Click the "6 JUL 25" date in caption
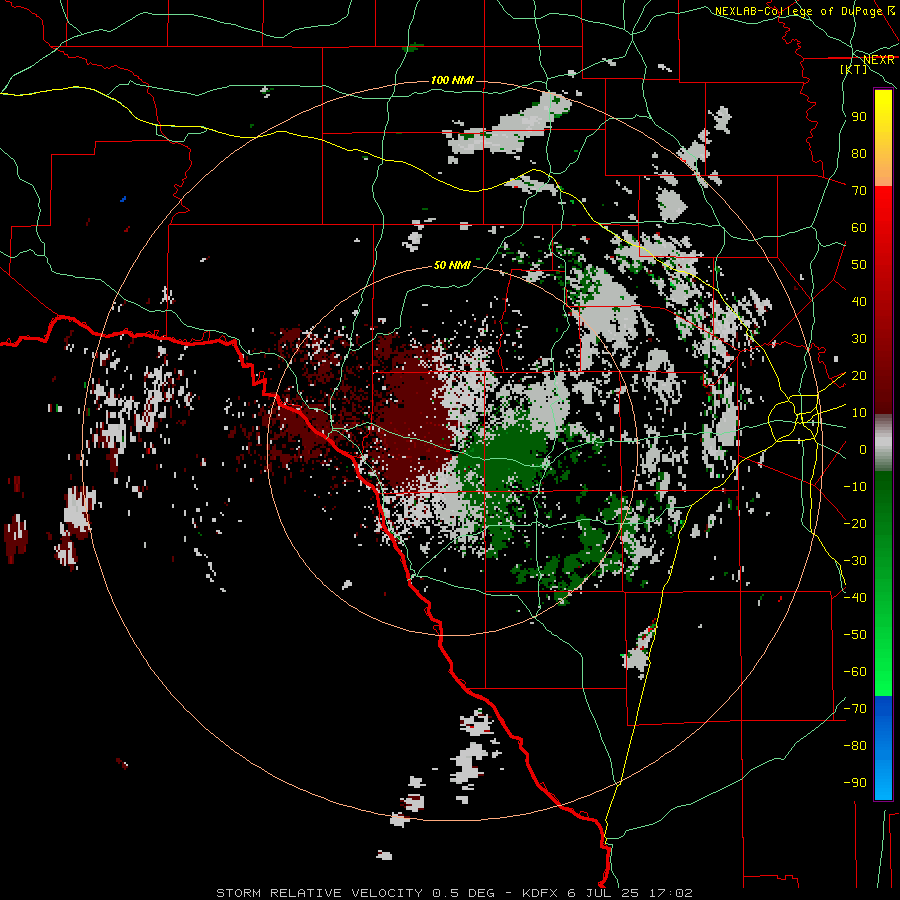This screenshot has width=900, height=900. click(x=603, y=893)
